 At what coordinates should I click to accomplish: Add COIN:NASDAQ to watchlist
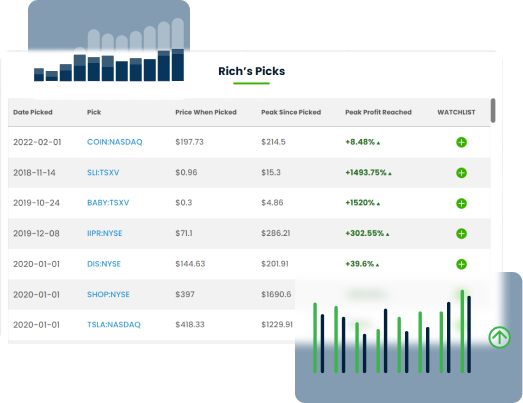coord(461,142)
